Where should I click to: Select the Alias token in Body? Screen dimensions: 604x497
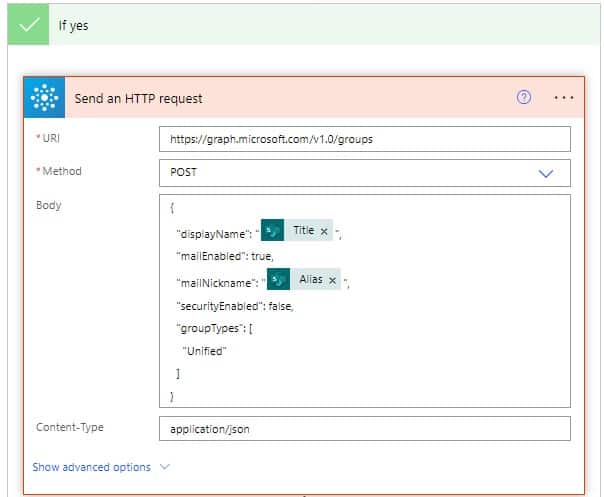304,279
